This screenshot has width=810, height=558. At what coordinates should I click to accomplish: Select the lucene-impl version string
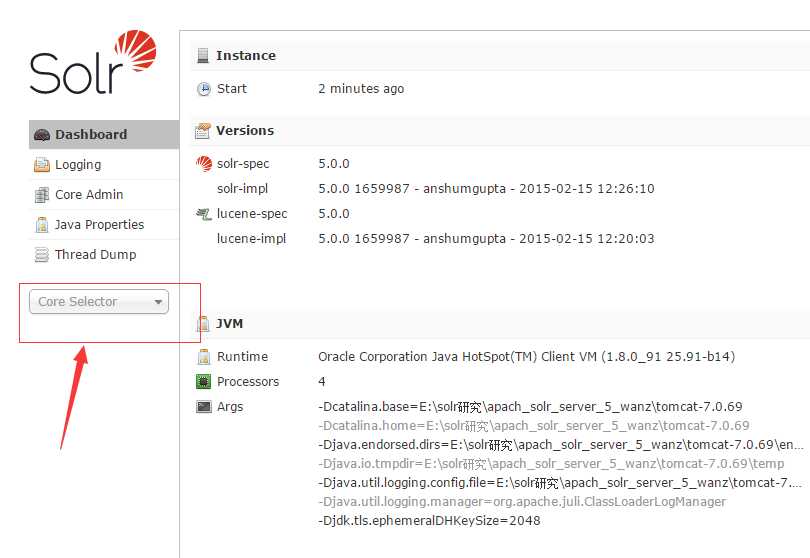(x=486, y=239)
